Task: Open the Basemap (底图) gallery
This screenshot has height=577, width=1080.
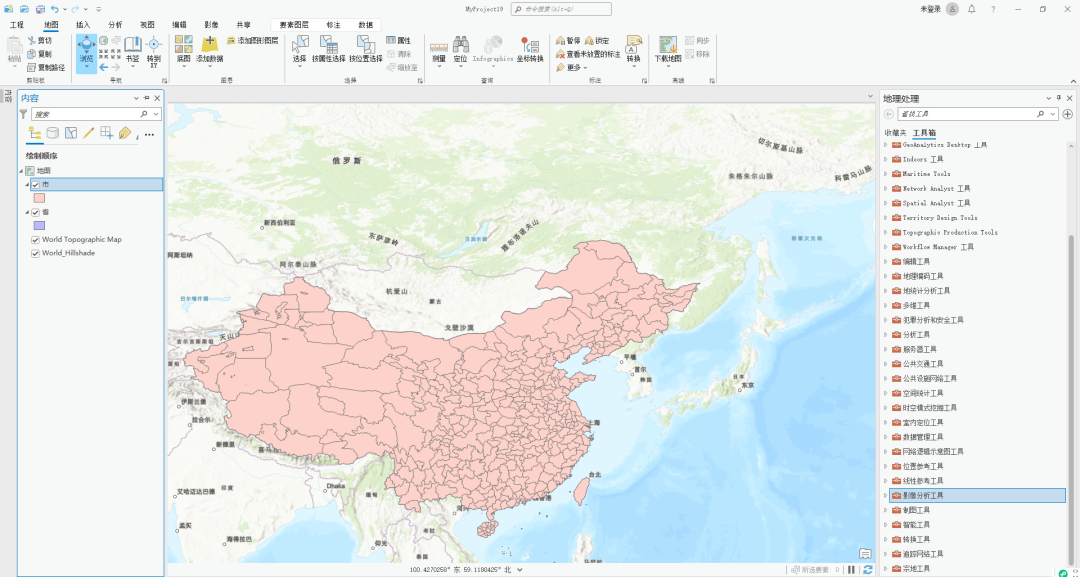Action: pyautogui.click(x=183, y=50)
